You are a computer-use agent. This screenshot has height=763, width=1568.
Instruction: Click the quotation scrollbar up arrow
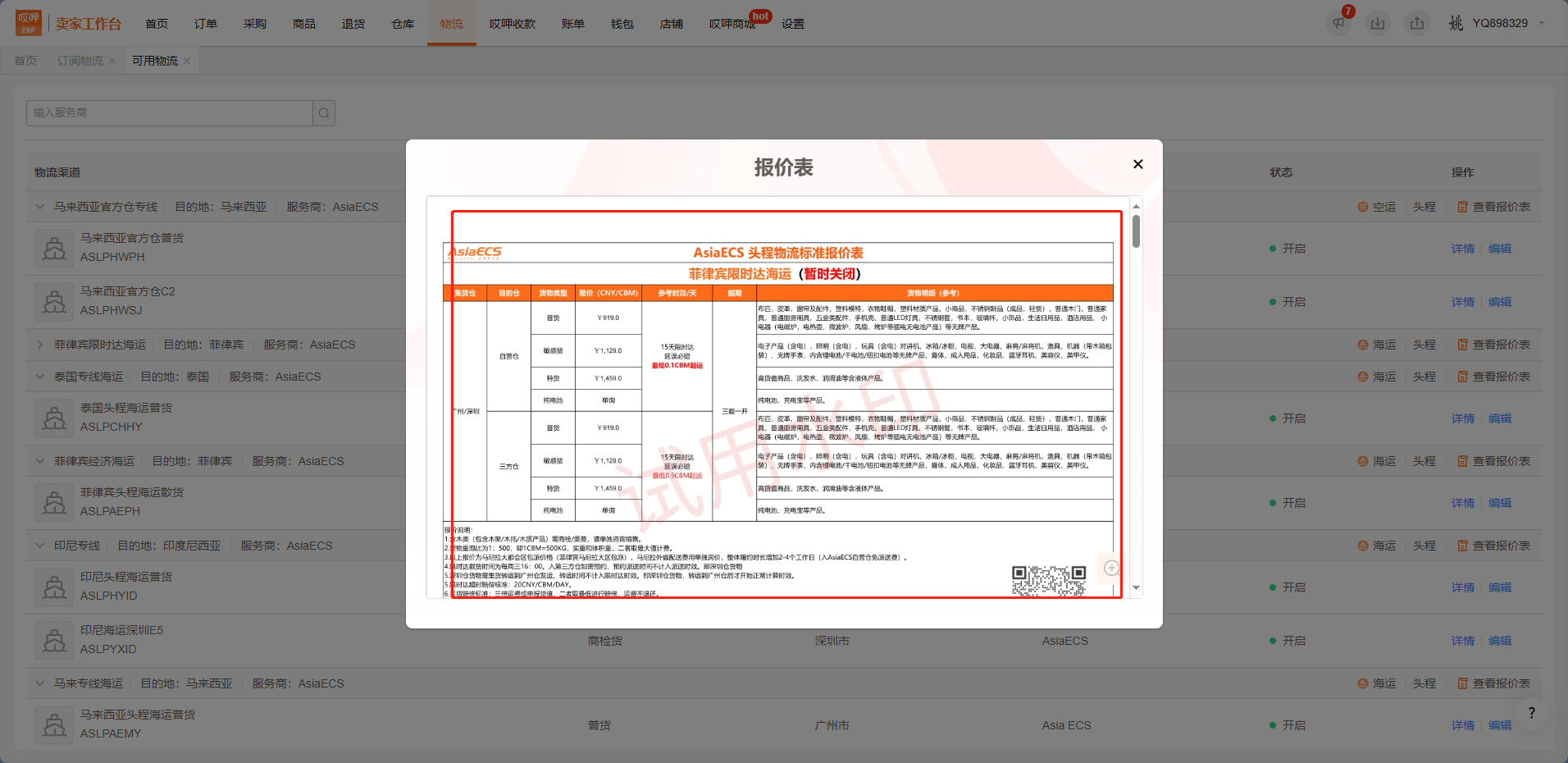[1136, 207]
